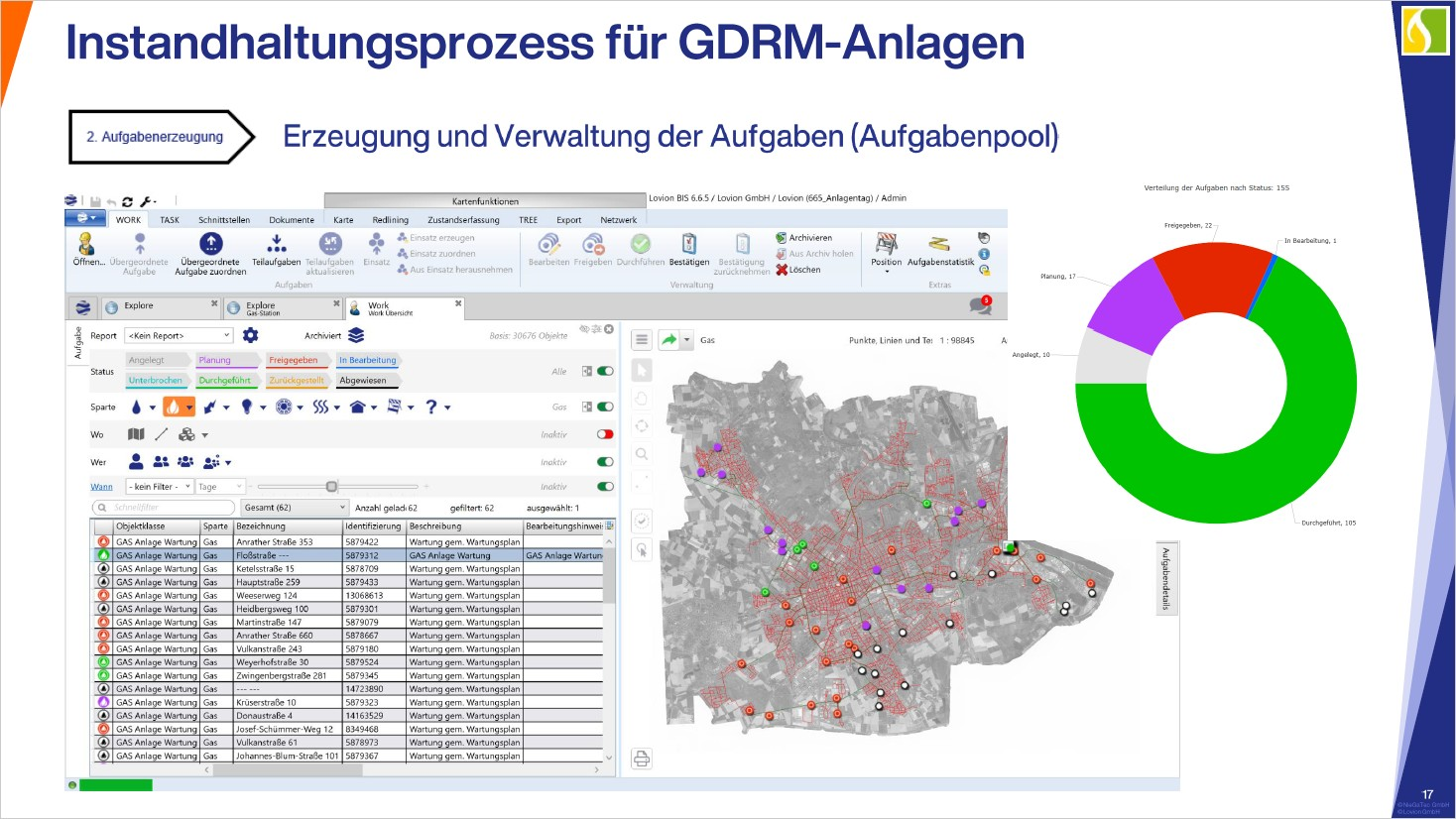Open the Aufgabenstatistik tool
This screenshot has height=819, width=1456.
click(x=939, y=245)
